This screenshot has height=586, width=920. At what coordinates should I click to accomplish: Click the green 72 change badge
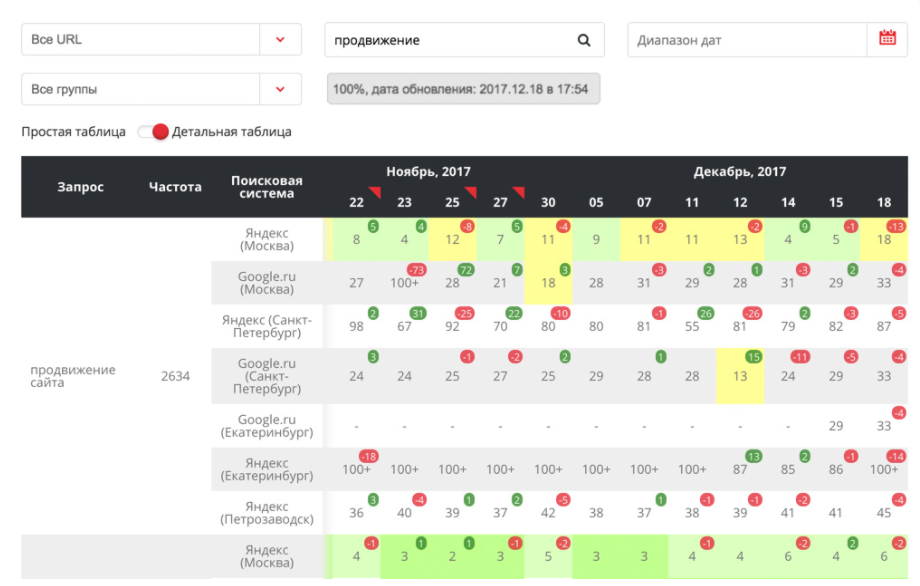(466, 270)
